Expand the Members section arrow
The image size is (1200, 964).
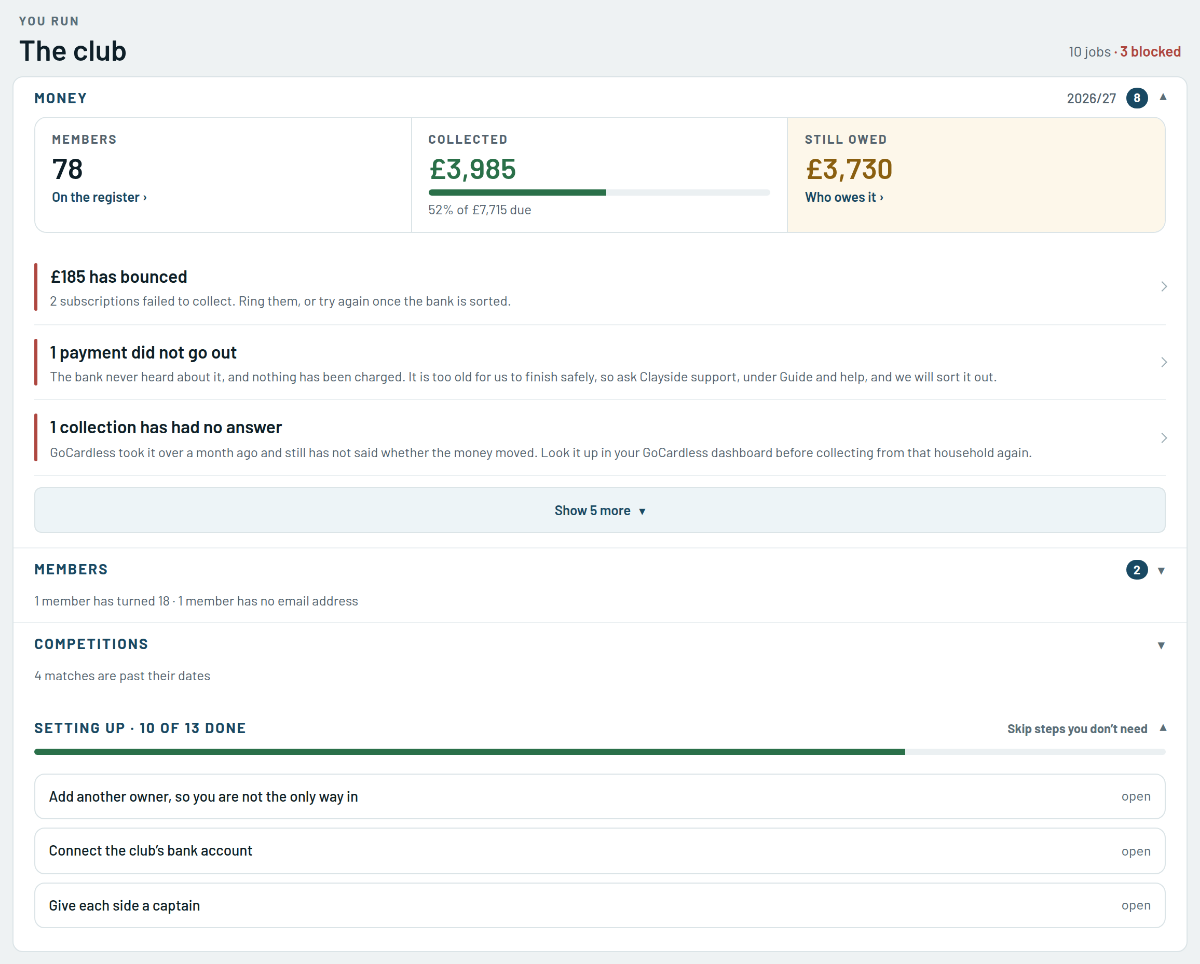(1161, 570)
